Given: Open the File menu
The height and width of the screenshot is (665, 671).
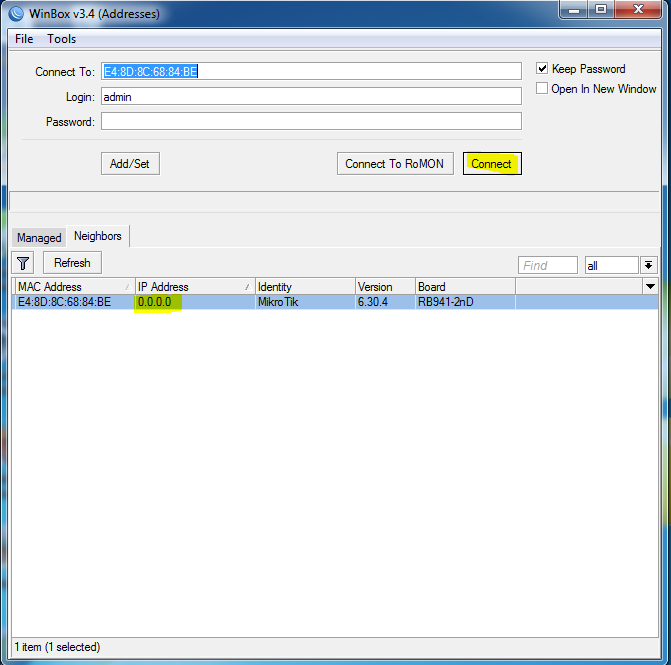Looking at the screenshot, I should point(24,39).
